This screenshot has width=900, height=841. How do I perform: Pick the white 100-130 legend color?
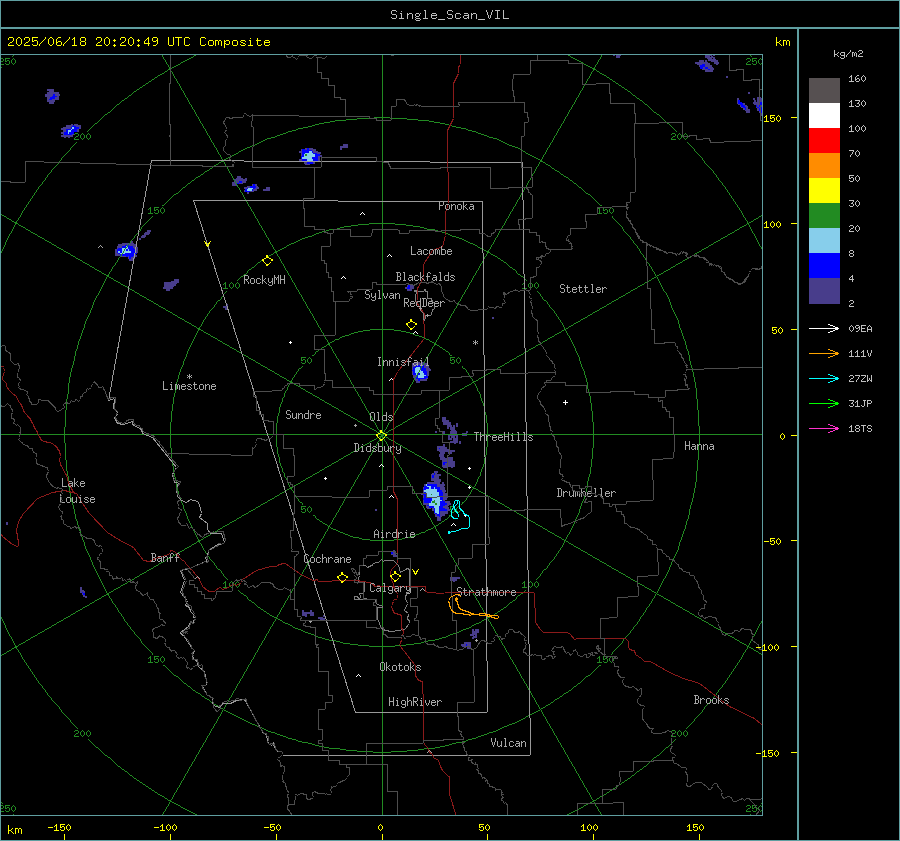(x=824, y=115)
